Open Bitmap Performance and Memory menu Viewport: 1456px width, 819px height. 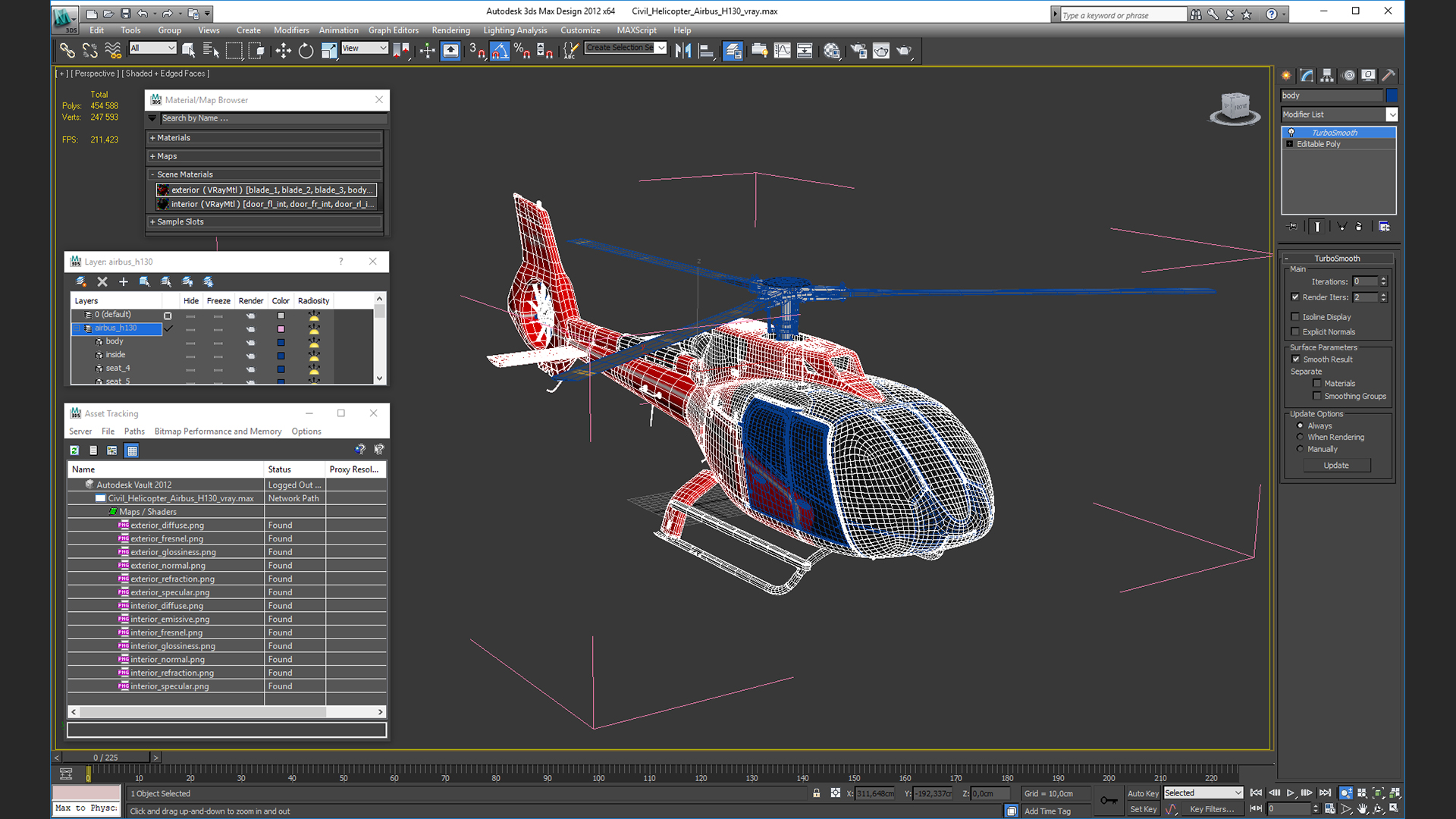[x=218, y=431]
